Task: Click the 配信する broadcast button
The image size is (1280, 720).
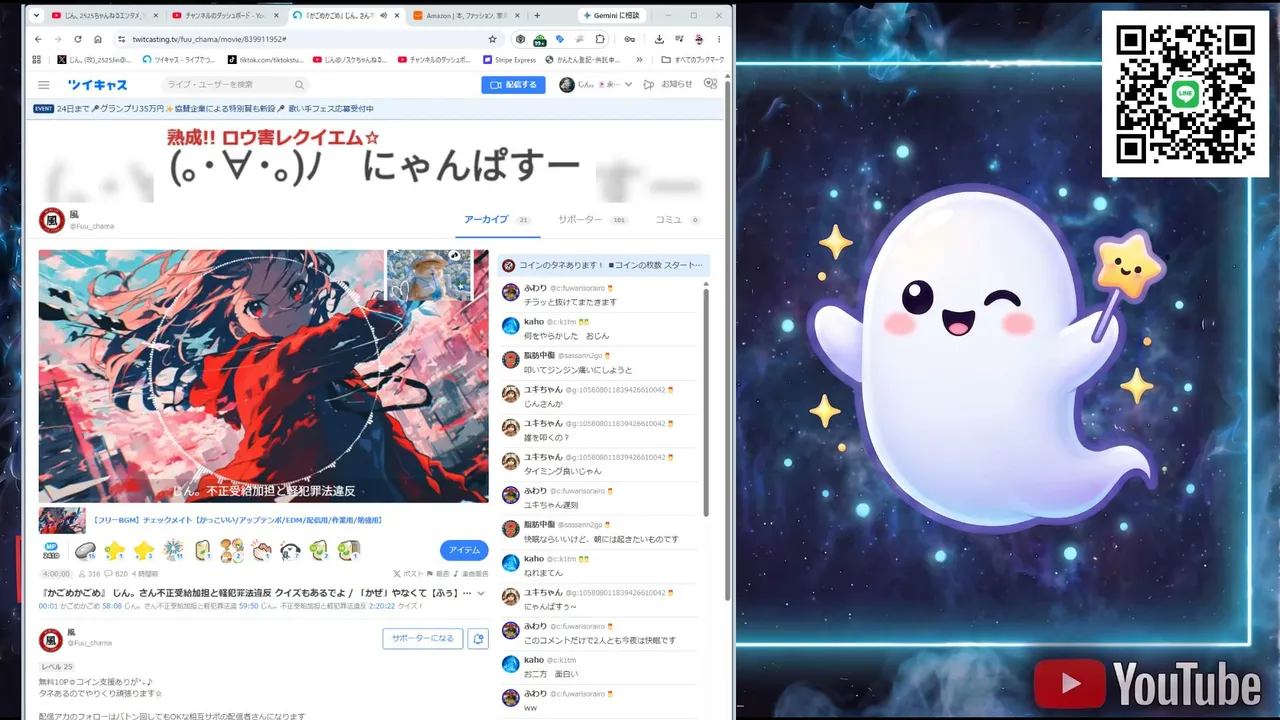Action: pyautogui.click(x=513, y=85)
